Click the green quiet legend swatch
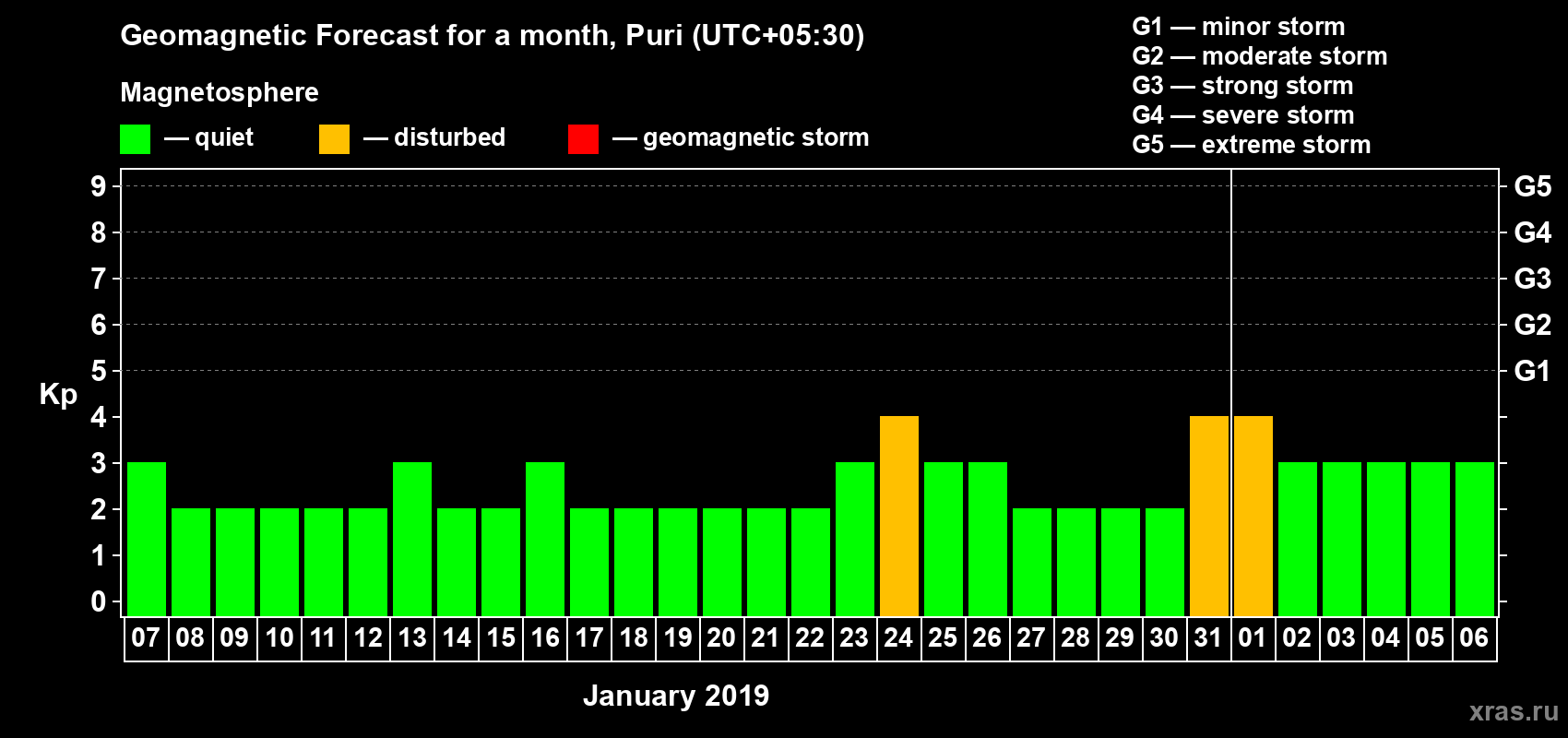The image size is (1568, 738). [136, 139]
